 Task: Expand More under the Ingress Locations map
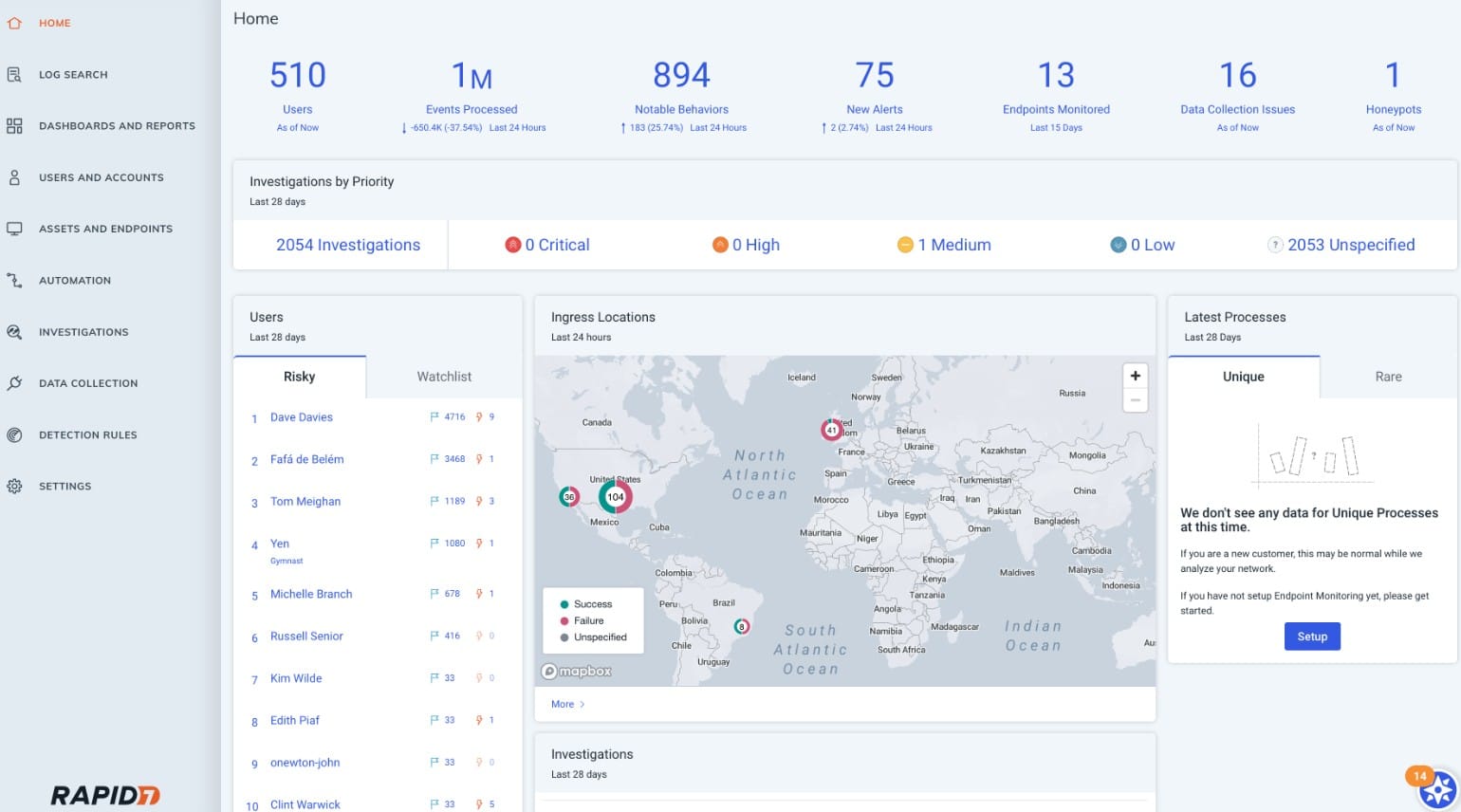pos(564,704)
